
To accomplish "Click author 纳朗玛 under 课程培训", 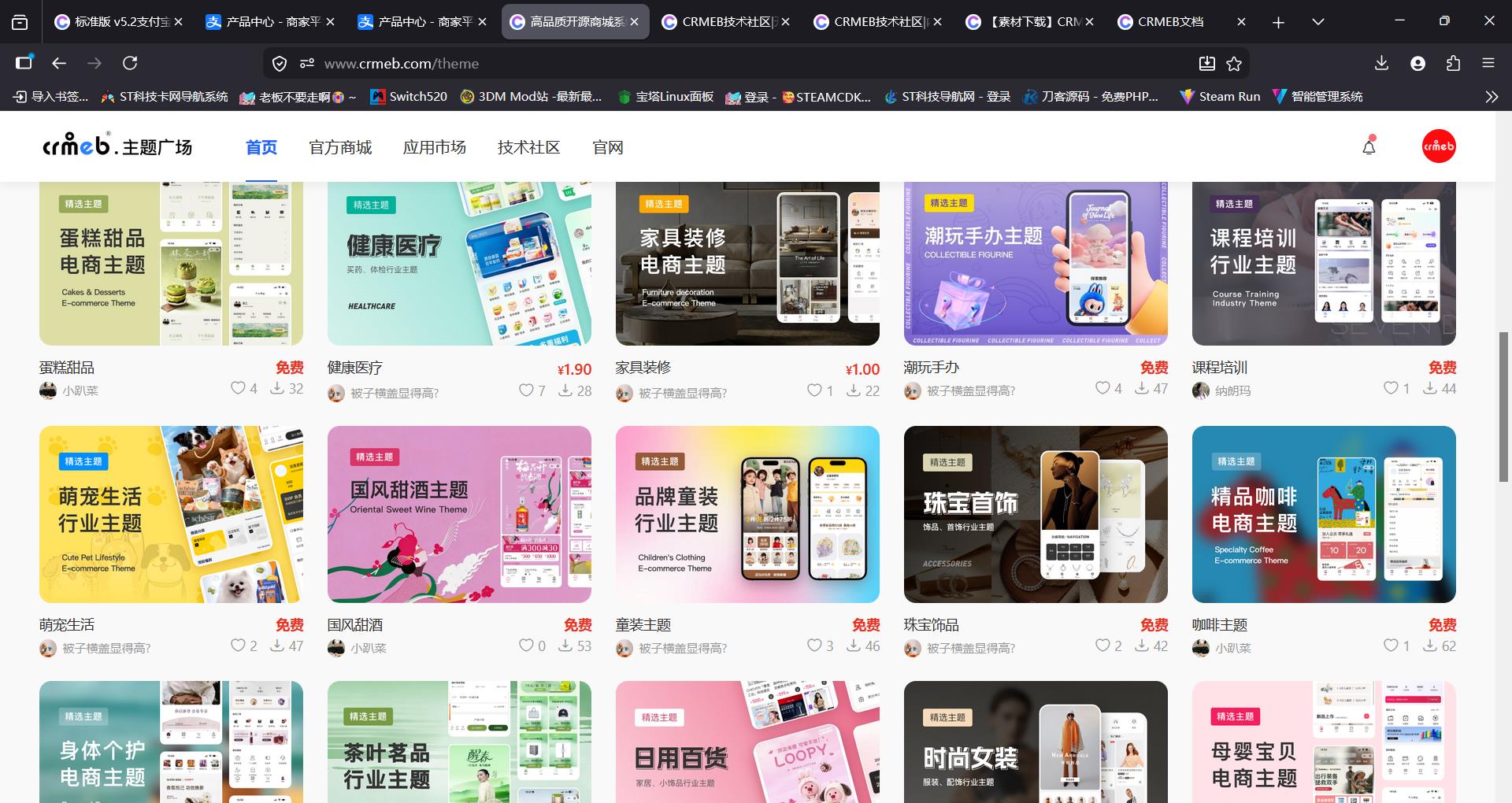I will coord(1232,390).
